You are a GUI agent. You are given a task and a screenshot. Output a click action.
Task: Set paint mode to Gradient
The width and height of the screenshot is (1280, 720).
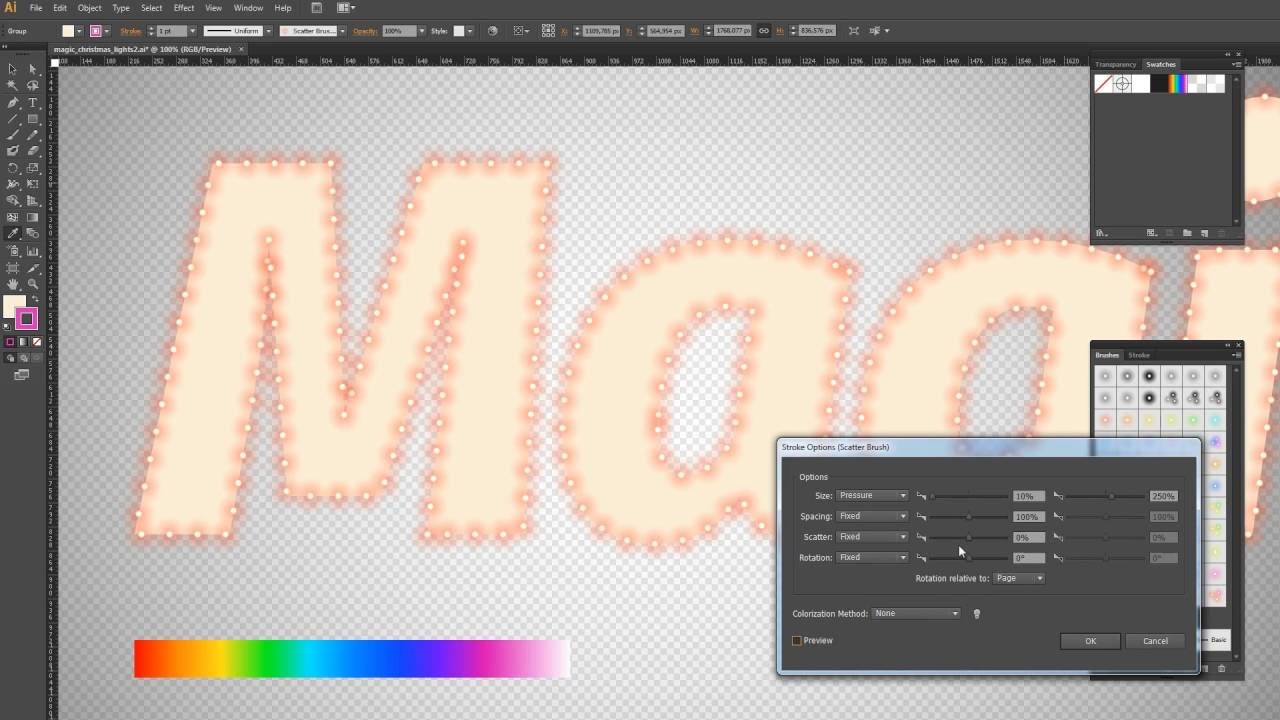click(23, 341)
